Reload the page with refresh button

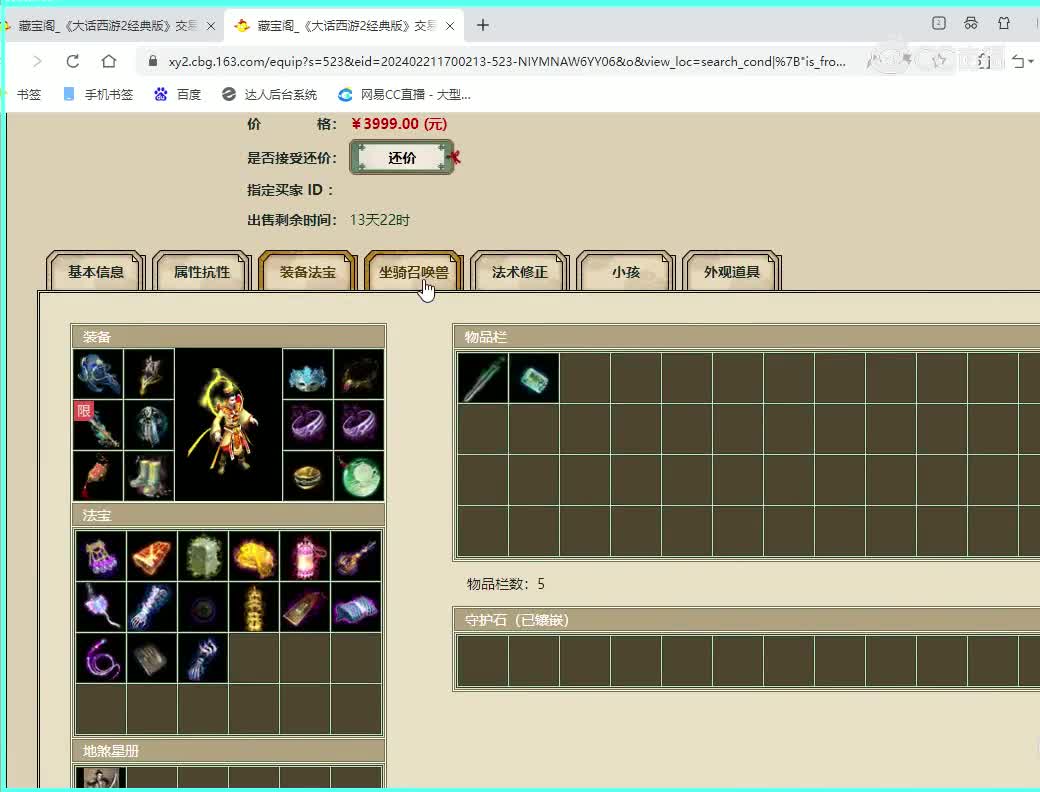pyautogui.click(x=73, y=61)
